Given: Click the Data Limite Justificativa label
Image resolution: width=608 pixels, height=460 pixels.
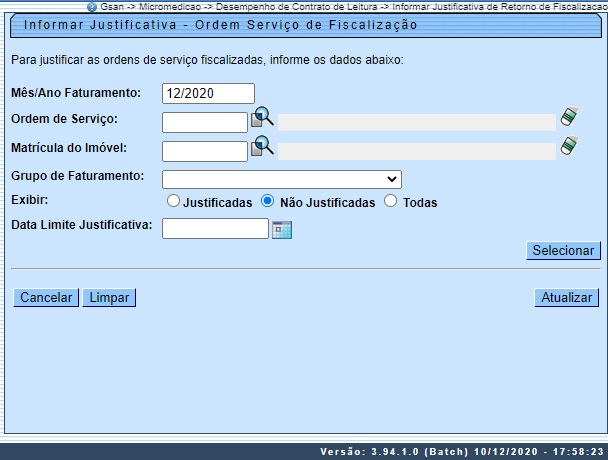Looking at the screenshot, I should point(82,225).
